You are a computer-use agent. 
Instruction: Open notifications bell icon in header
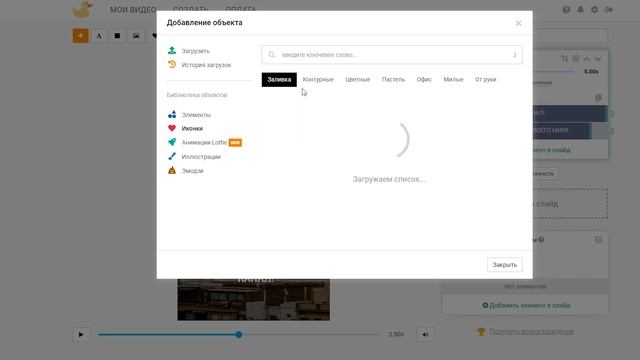(580, 9)
